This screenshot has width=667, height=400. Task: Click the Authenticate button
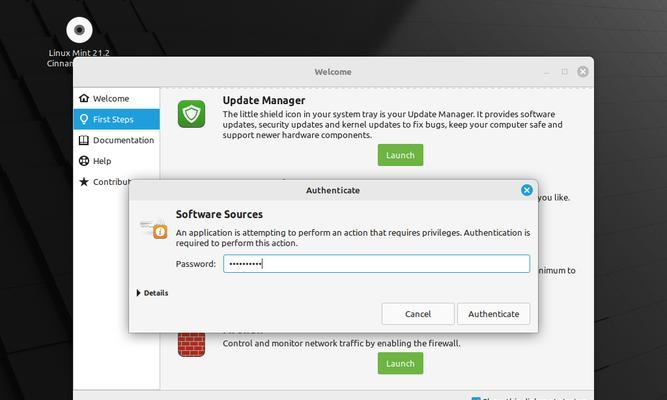coord(493,314)
